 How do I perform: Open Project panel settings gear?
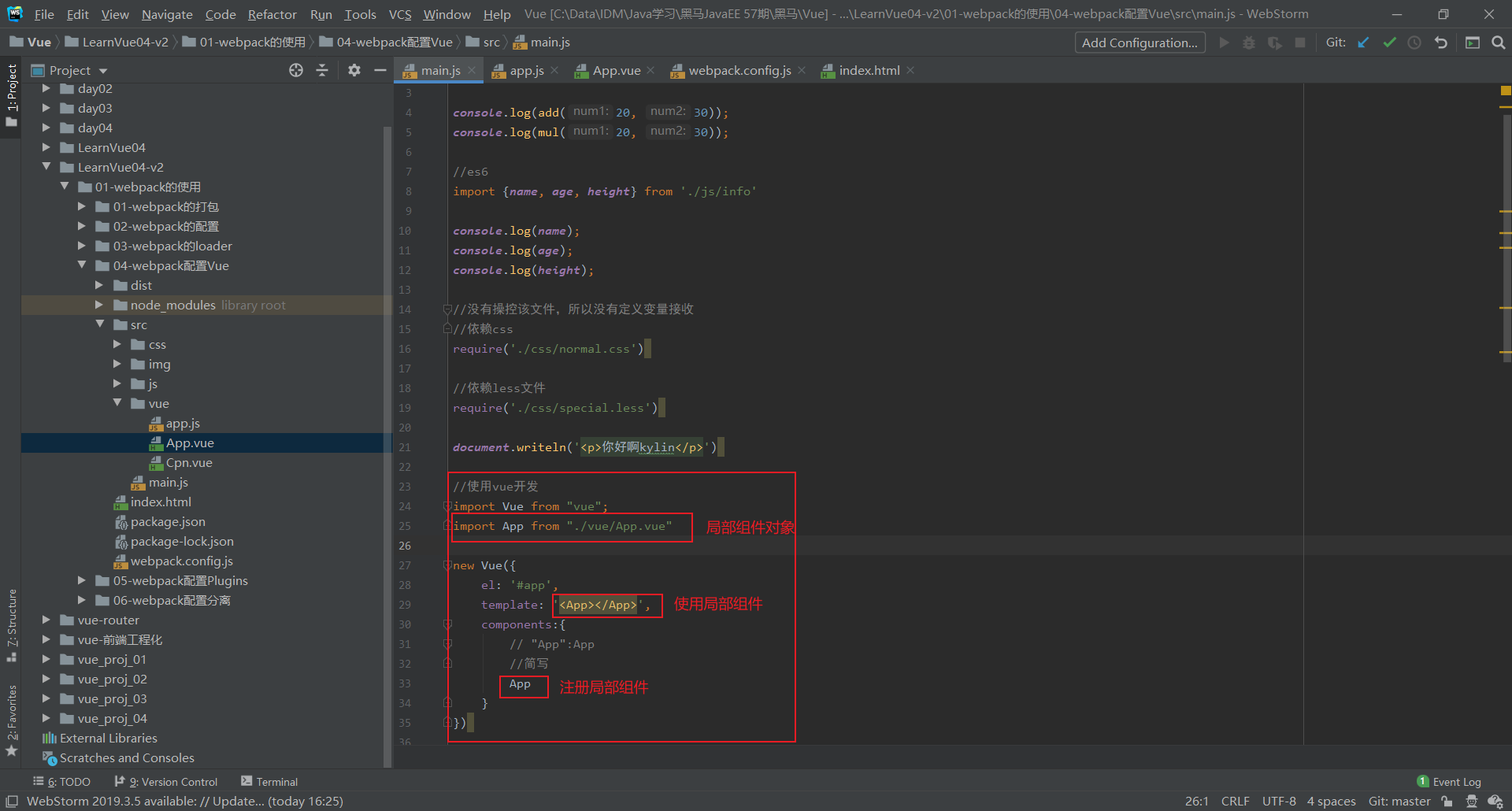click(354, 70)
